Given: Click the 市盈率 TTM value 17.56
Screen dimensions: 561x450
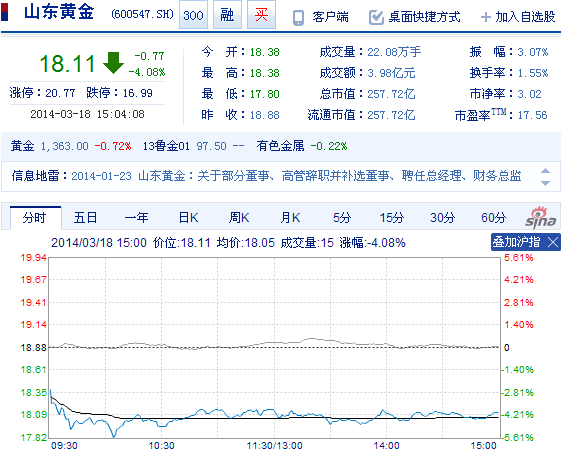Looking at the screenshot, I should coord(532,115).
